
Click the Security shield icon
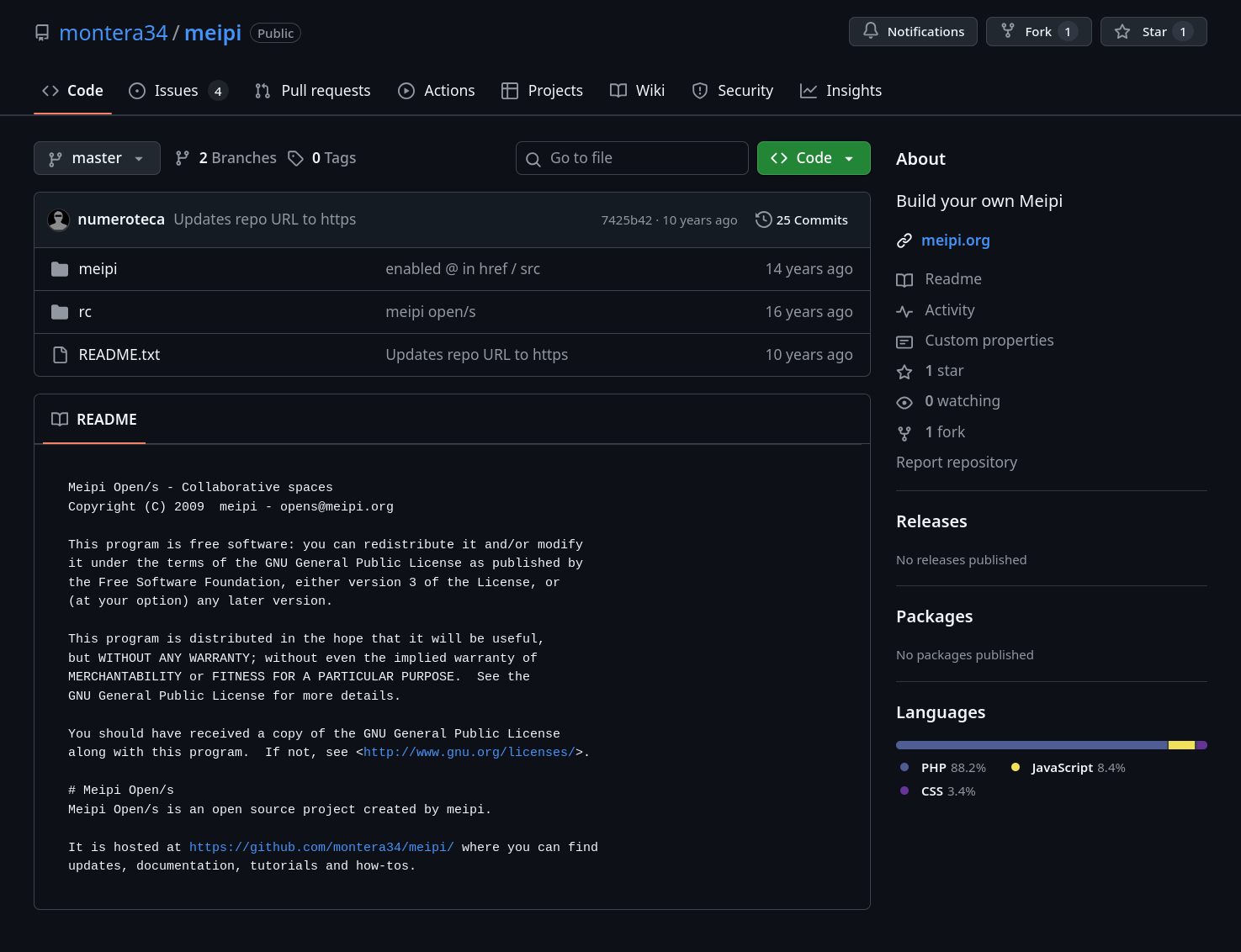click(x=700, y=91)
